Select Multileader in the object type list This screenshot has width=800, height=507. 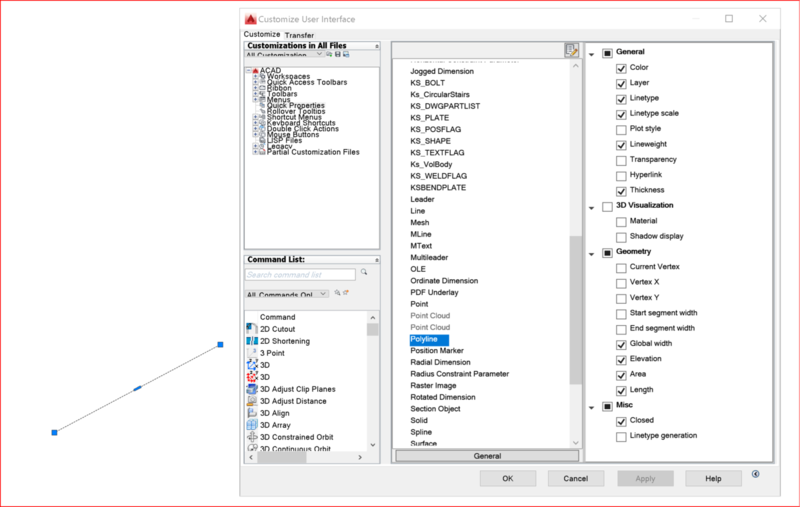coord(429,258)
